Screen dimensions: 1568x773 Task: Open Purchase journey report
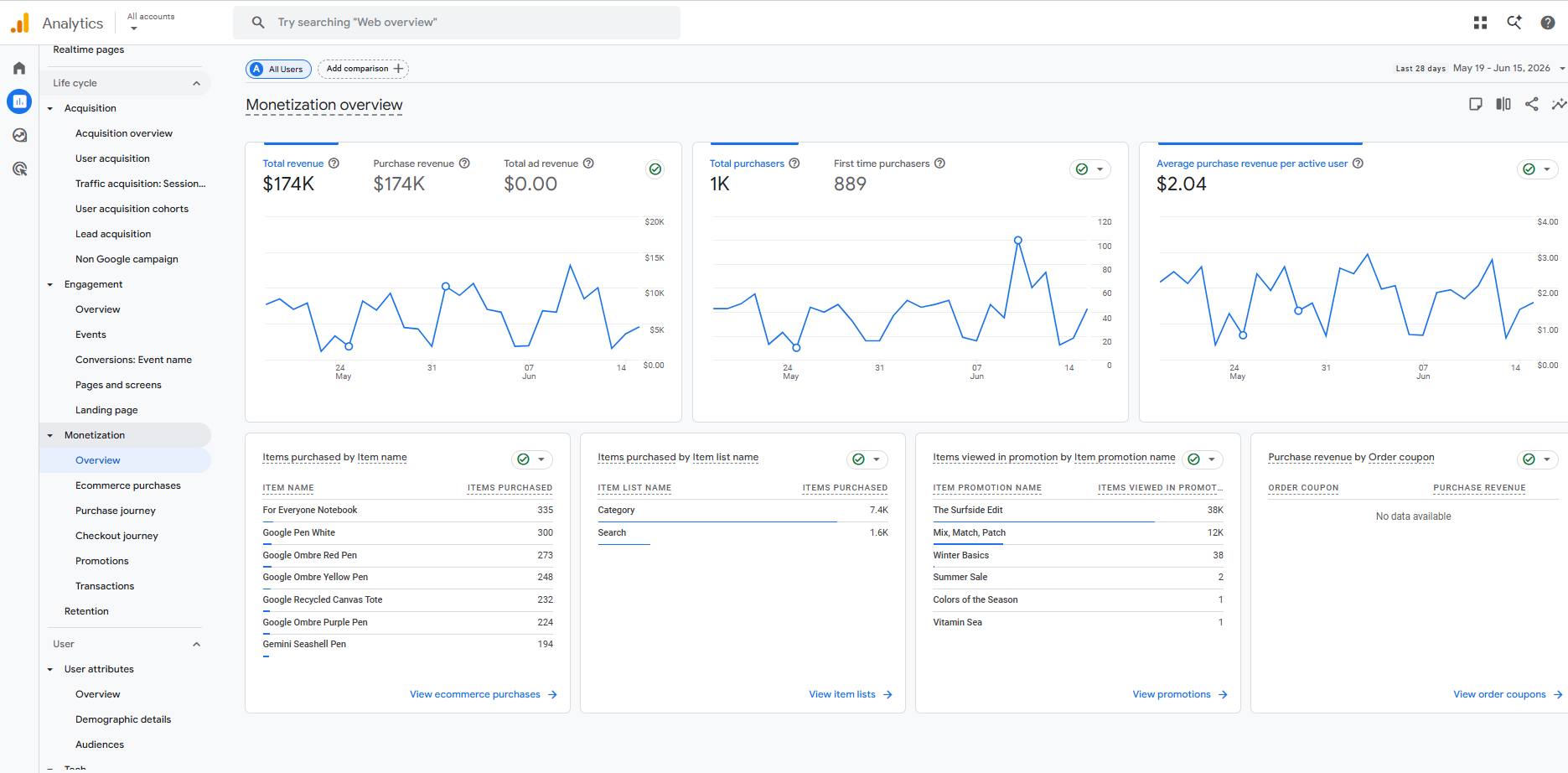116,511
